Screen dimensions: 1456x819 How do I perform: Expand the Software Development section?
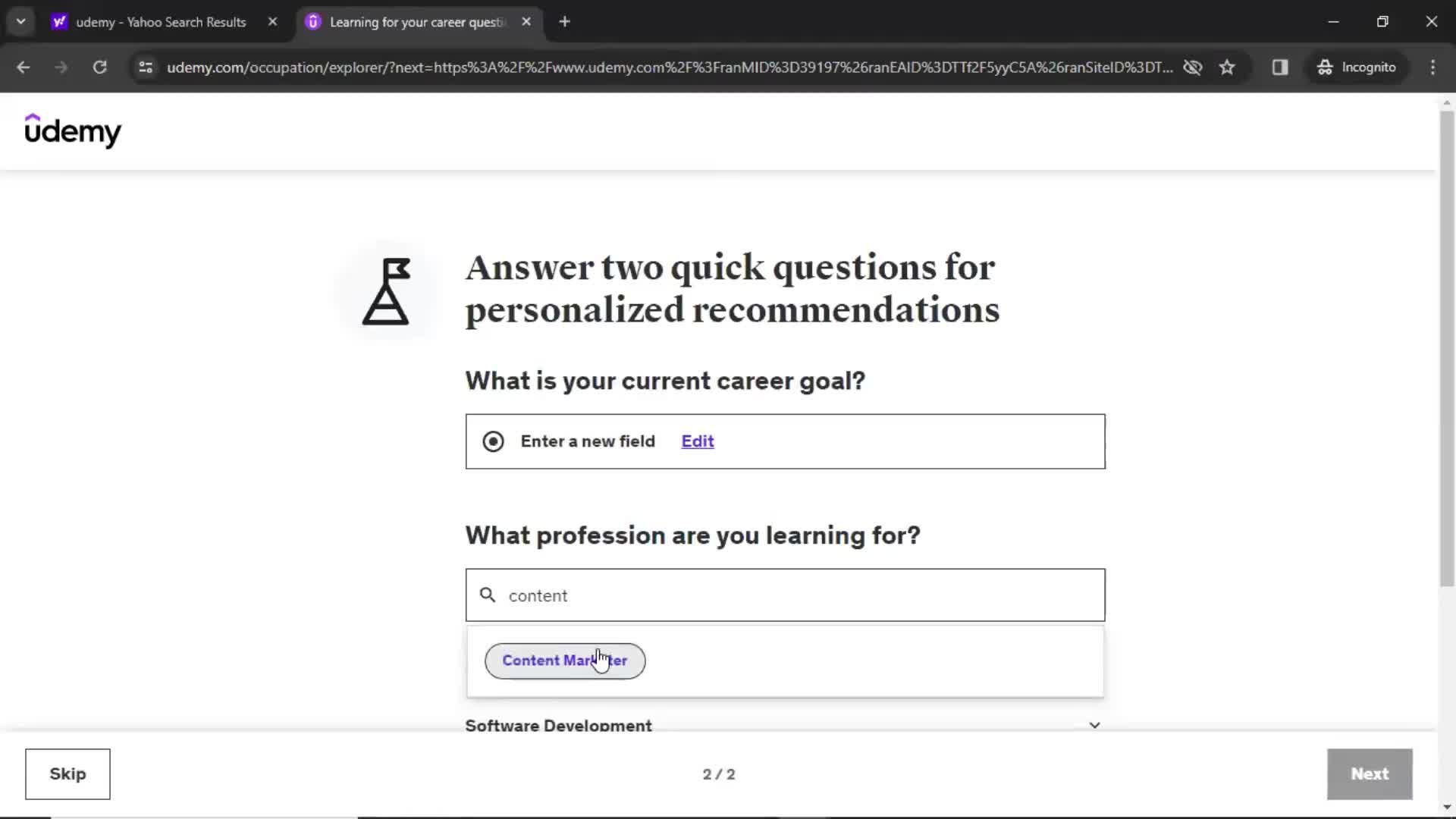[1093, 725]
